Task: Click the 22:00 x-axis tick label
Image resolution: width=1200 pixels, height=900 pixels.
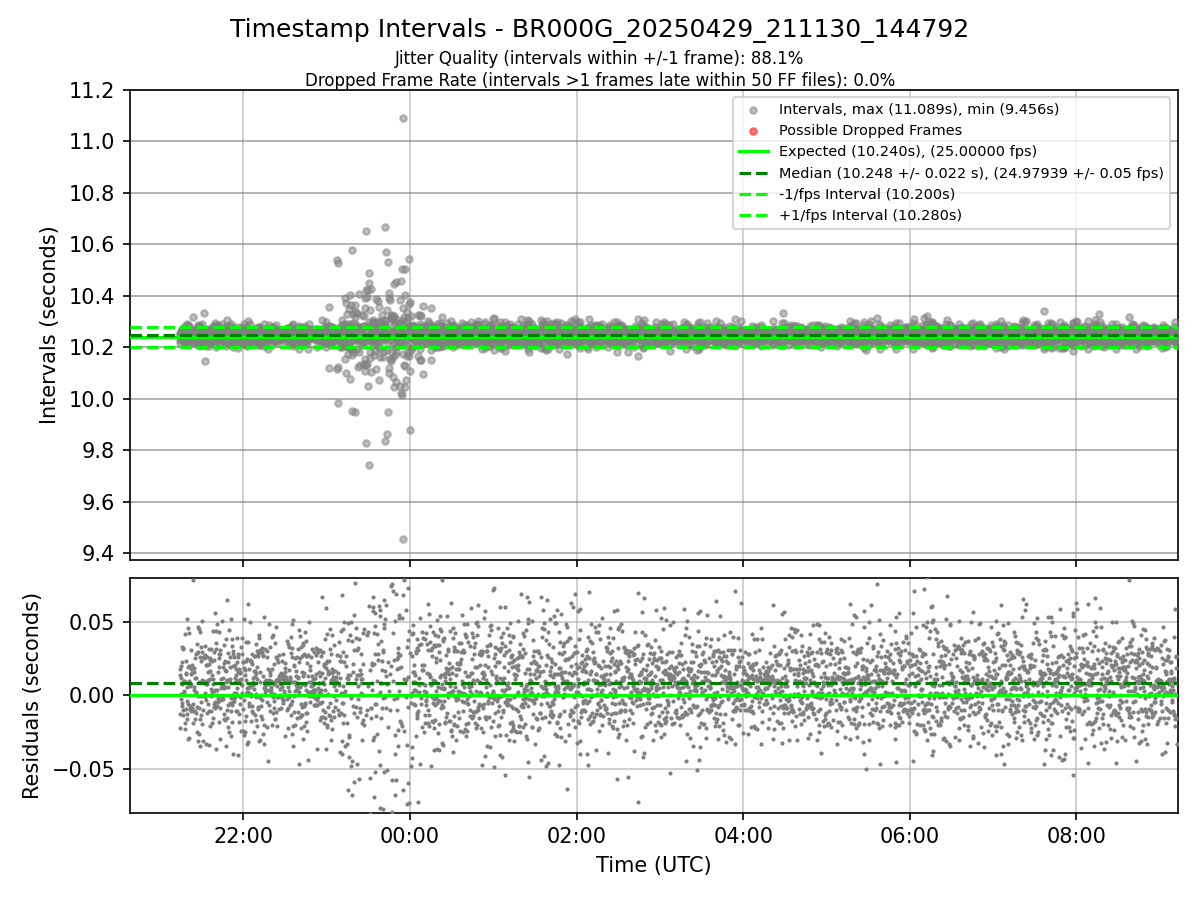Action: pos(243,834)
